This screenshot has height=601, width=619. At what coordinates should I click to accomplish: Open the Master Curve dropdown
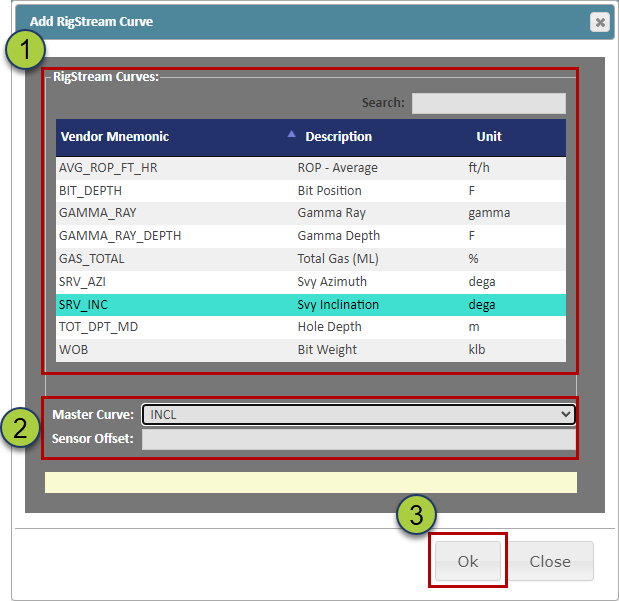358,415
